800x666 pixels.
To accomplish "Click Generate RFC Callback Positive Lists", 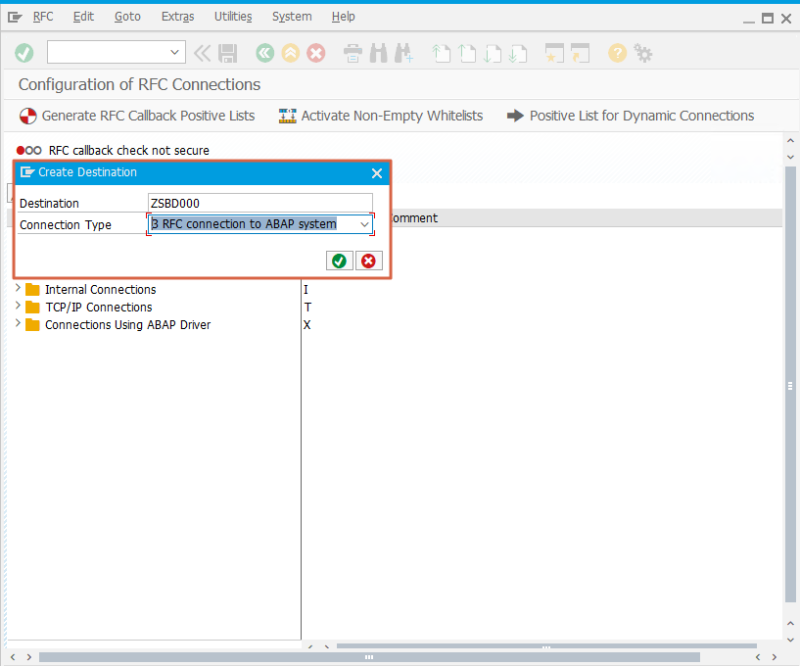I will point(137,116).
